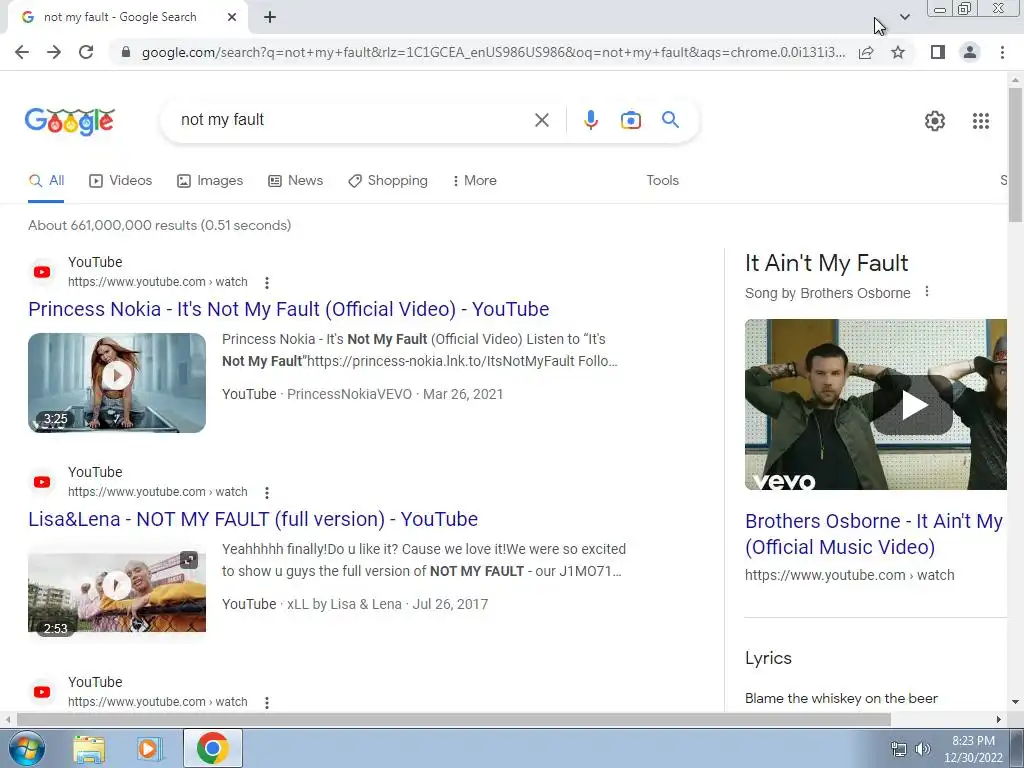Click 'Blame the whiskey on the beer' lyric
The width and height of the screenshot is (1024, 768).
coord(841,698)
